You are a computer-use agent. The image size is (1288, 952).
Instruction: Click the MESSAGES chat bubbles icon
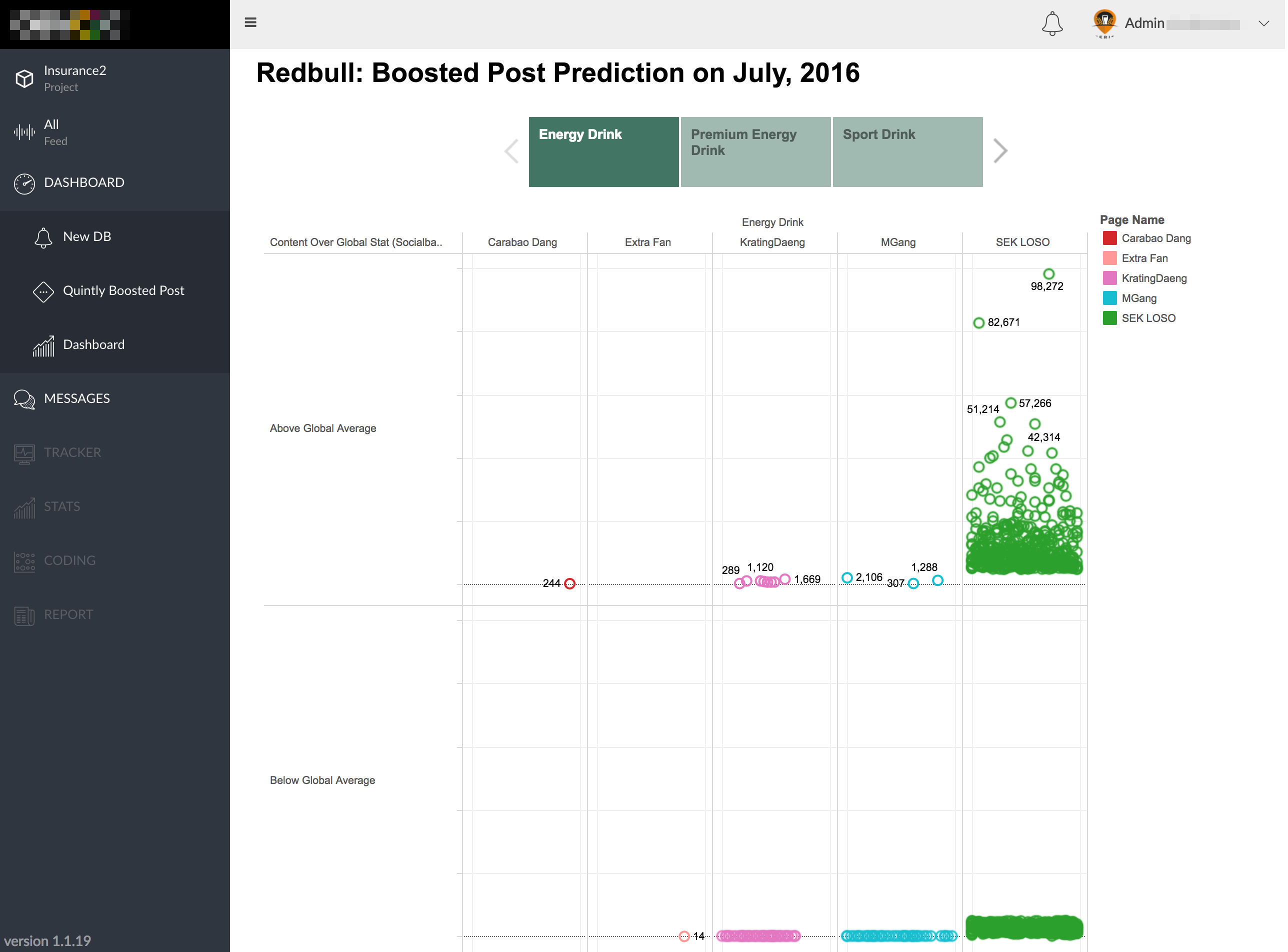(24, 400)
